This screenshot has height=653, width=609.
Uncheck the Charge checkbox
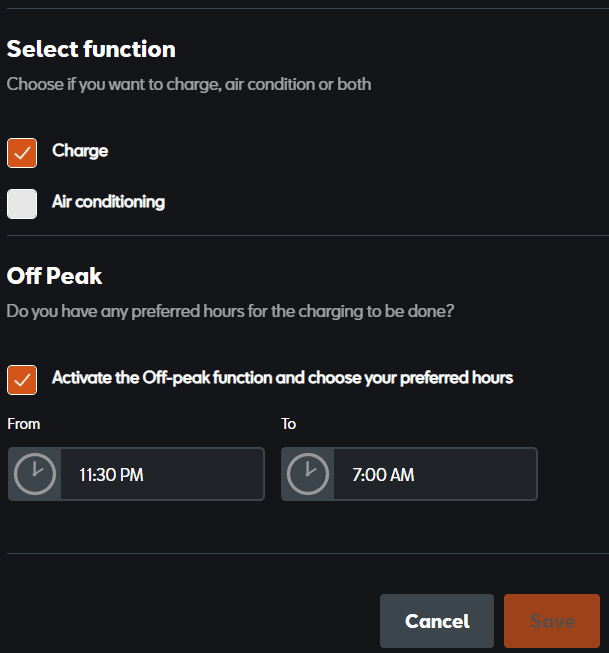click(22, 152)
